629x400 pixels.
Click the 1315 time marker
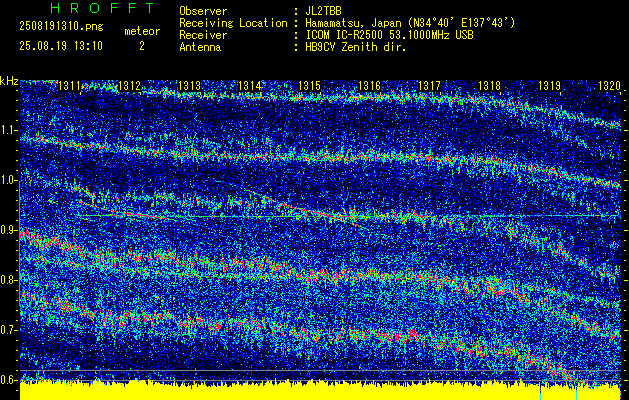(x=310, y=86)
